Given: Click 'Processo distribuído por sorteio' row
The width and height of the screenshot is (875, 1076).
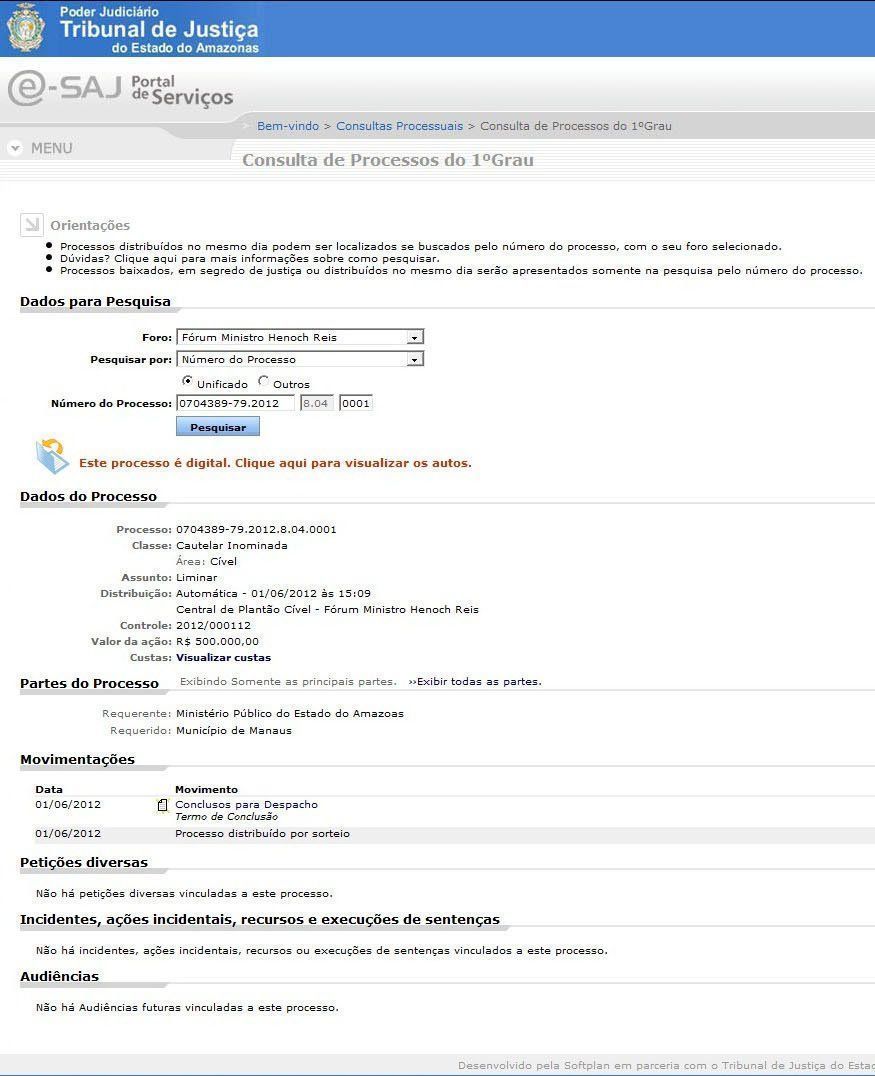Looking at the screenshot, I should [x=453, y=834].
